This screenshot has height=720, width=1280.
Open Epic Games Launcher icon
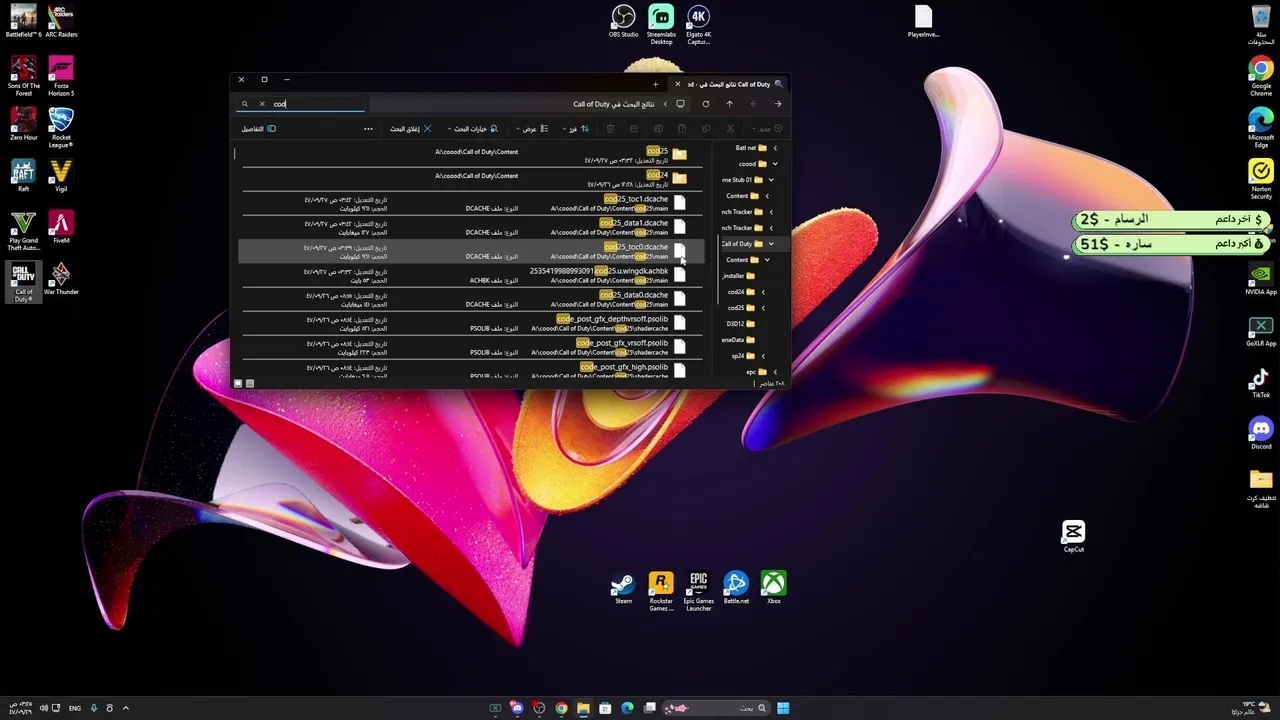[x=698, y=591]
